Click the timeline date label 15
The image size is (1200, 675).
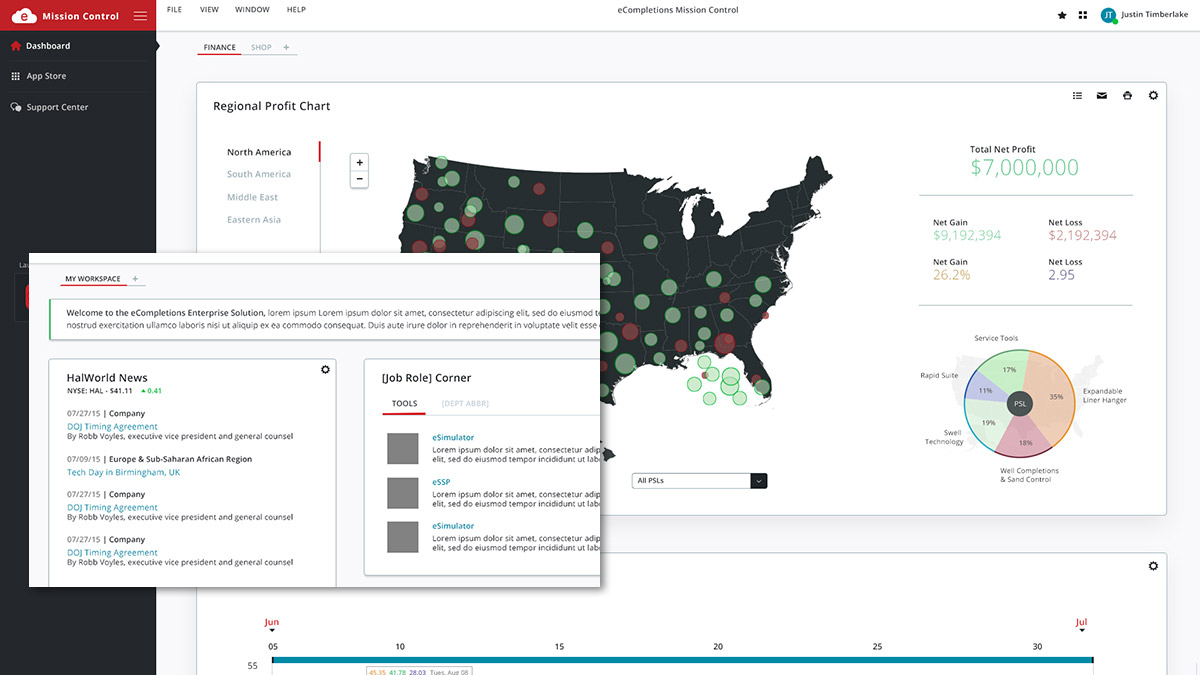559,646
